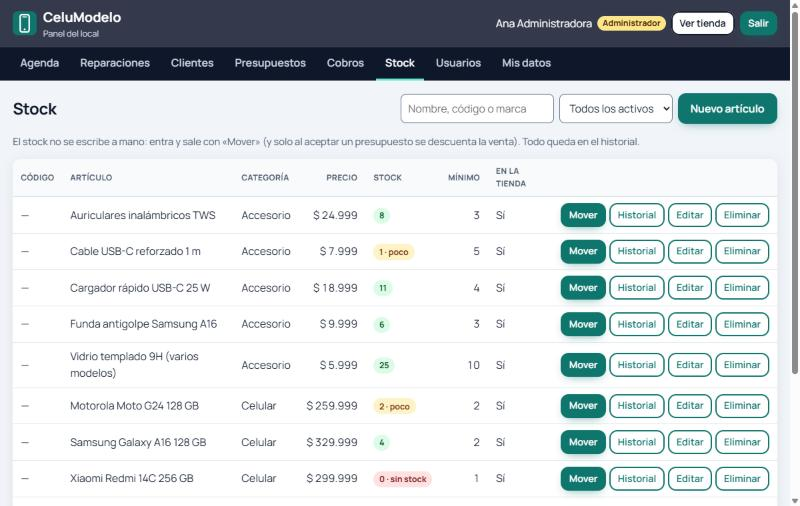The height and width of the screenshot is (506, 800).
Task: Edit the Samsung Galaxy A16 128 GB
Action: (690, 442)
